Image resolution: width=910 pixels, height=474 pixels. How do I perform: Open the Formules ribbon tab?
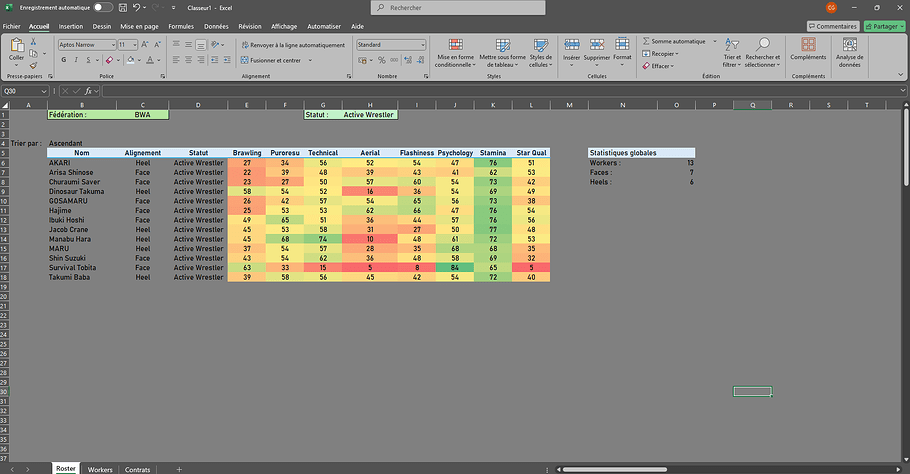pos(181,27)
